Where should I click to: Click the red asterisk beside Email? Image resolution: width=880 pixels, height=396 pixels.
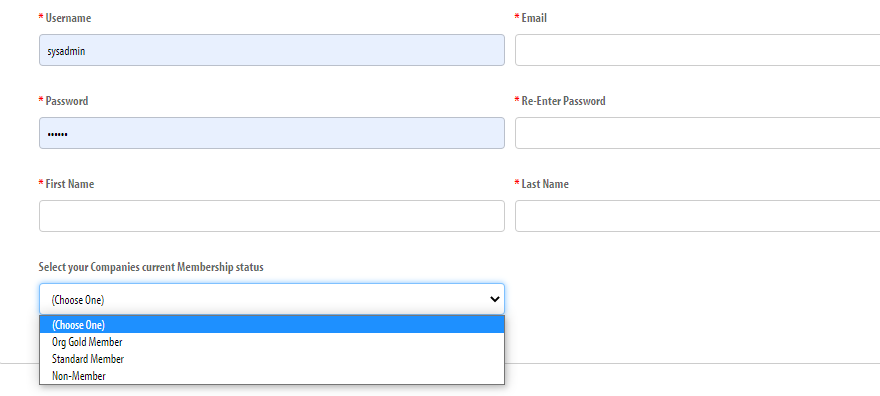pyautogui.click(x=517, y=17)
